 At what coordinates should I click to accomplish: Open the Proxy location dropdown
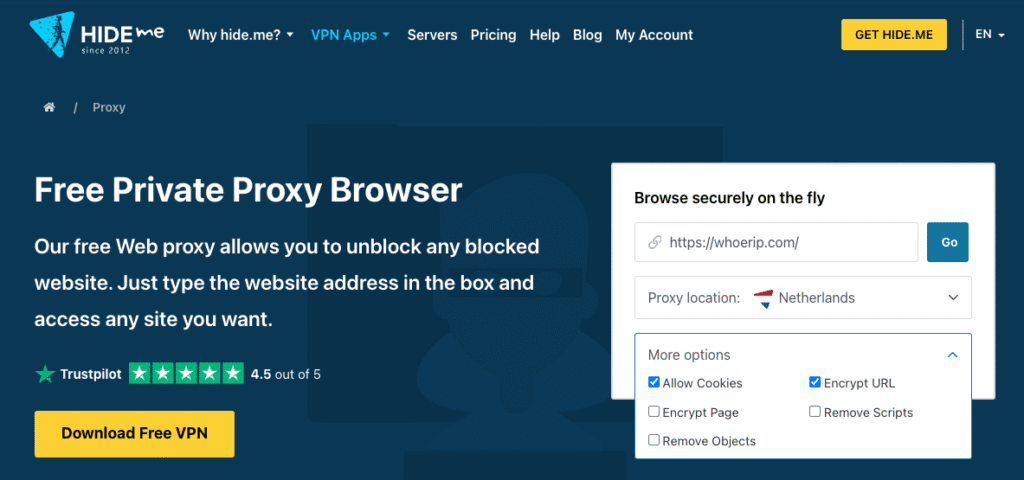[803, 298]
